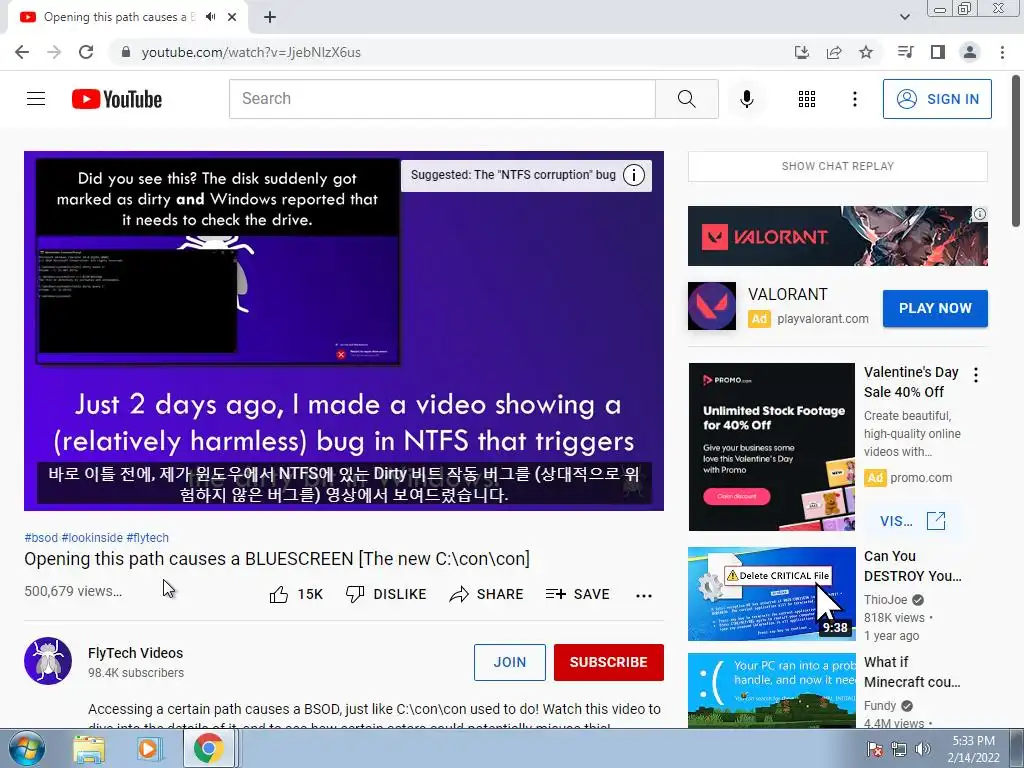Open Promo stock footage ad thumbnail
The height and width of the screenshot is (768, 1024).
click(x=771, y=447)
